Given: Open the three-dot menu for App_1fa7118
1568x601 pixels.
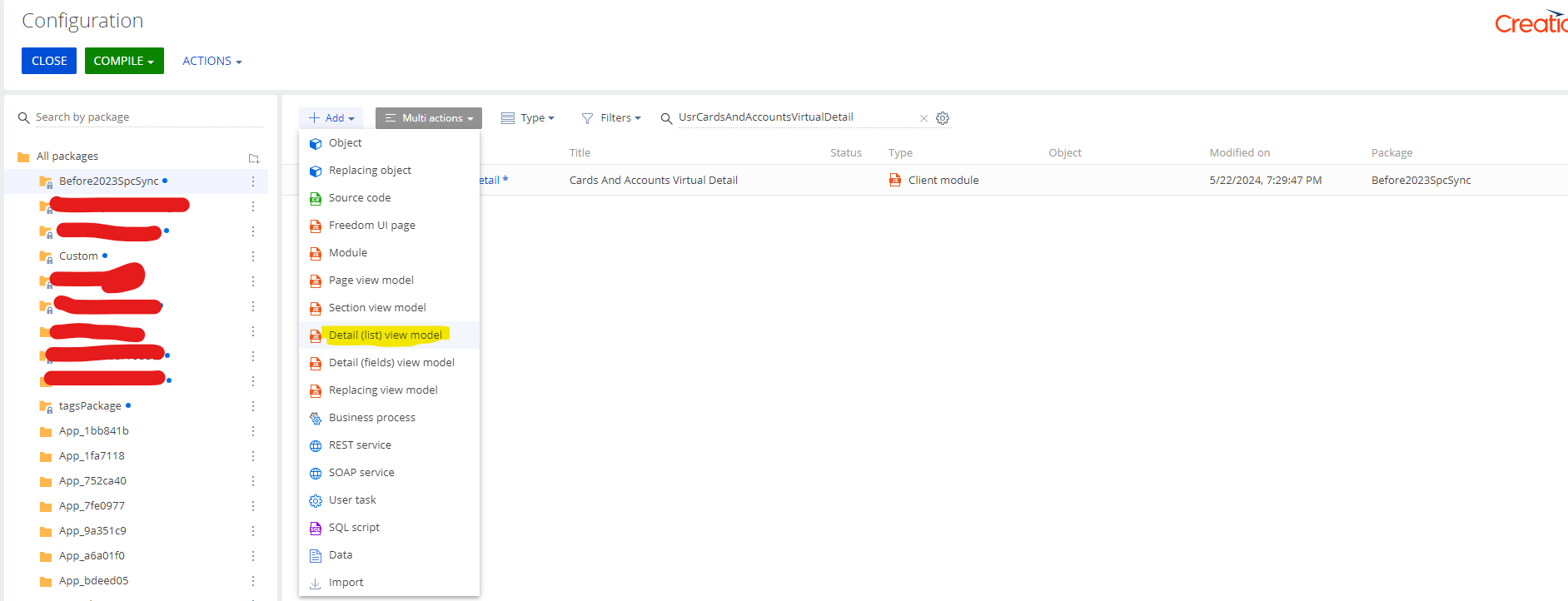Looking at the screenshot, I should (253, 455).
